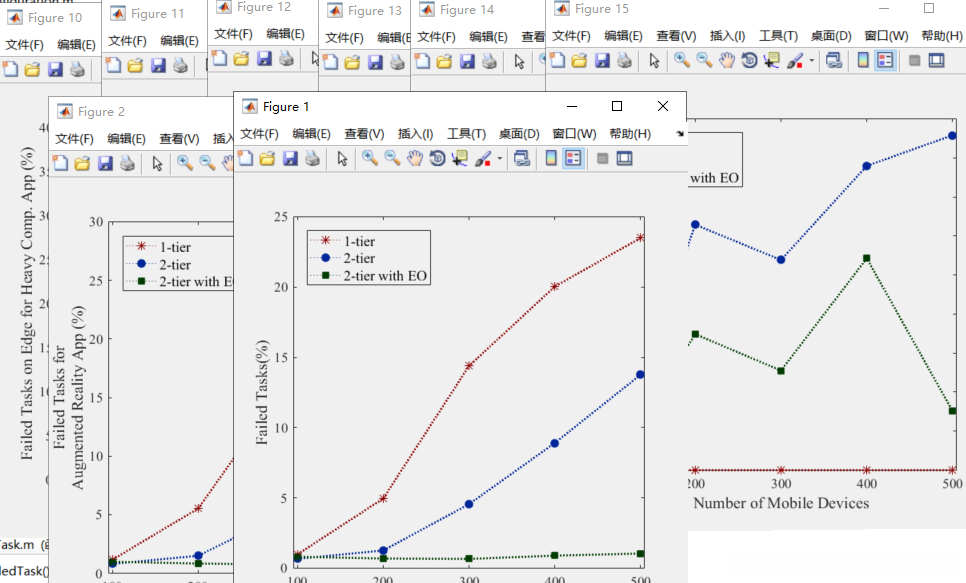This screenshot has height=583, width=966.
Task: Enable Edit Plot arrow in Figure 15 toolbar
Action: pos(654,60)
